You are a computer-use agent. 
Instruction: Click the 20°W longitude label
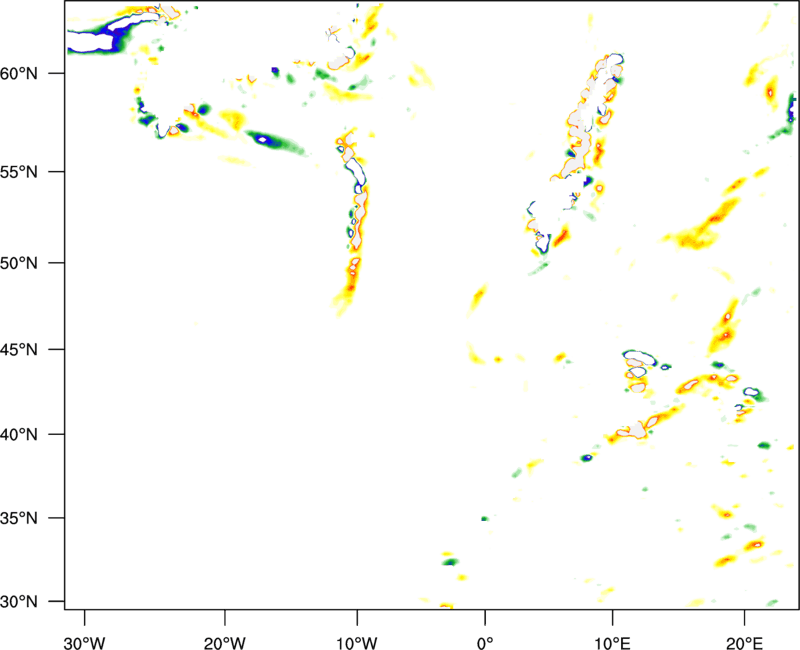(x=224, y=643)
